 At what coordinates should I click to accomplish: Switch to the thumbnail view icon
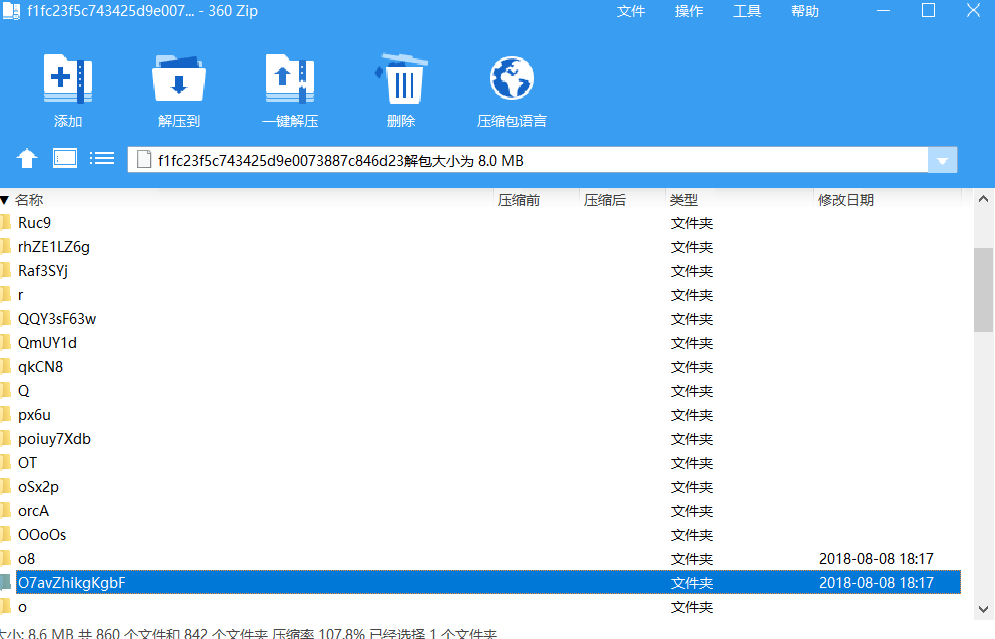[x=65, y=158]
